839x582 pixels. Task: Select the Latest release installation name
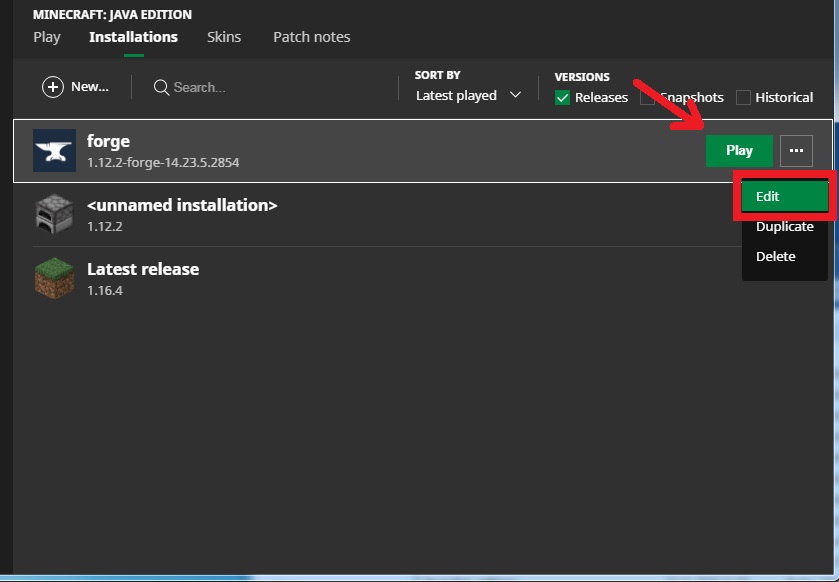pyautogui.click(x=143, y=269)
